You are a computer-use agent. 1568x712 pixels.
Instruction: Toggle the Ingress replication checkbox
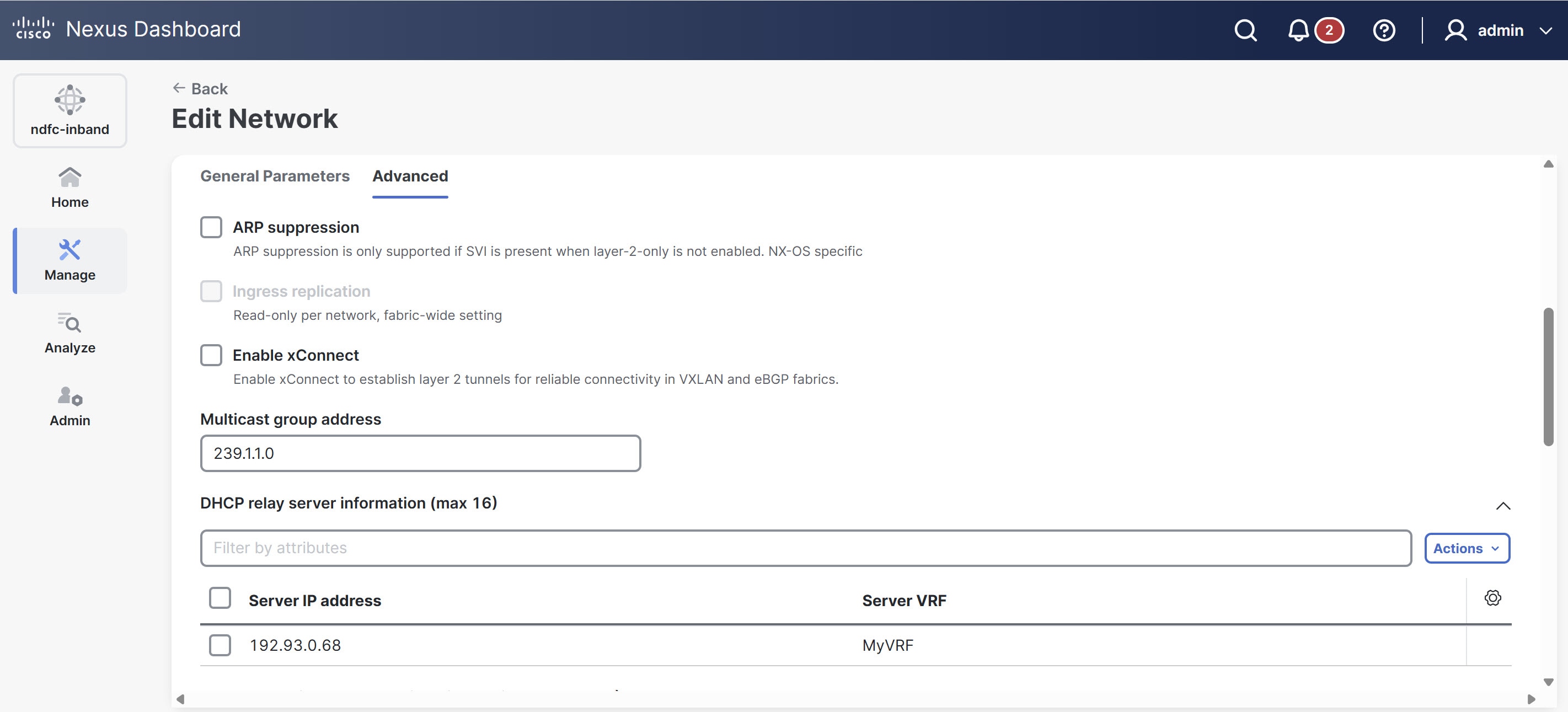[x=211, y=291]
